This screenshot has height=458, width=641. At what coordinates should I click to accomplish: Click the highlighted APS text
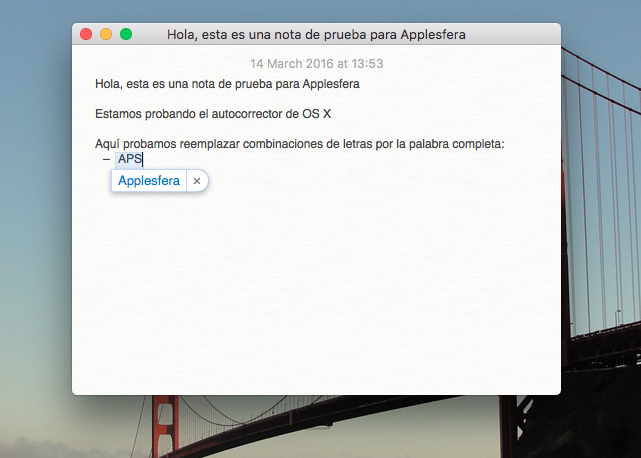[x=130, y=159]
